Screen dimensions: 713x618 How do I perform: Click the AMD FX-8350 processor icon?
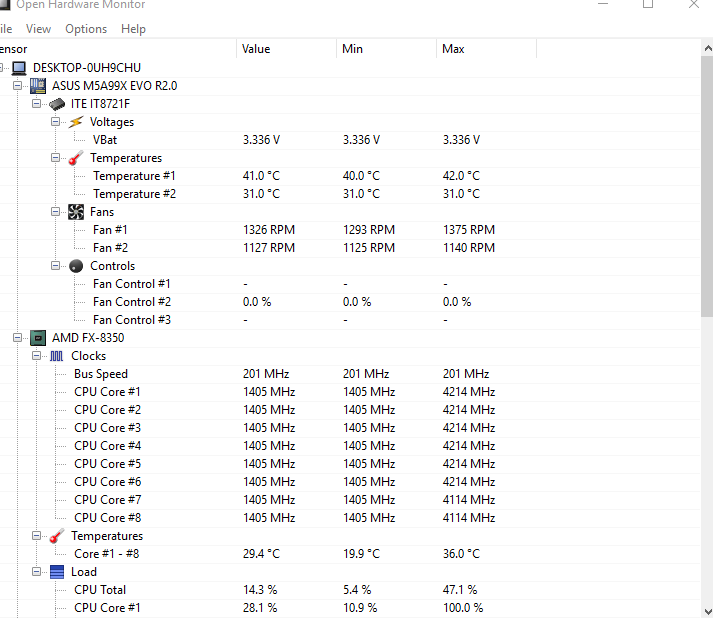(38, 338)
